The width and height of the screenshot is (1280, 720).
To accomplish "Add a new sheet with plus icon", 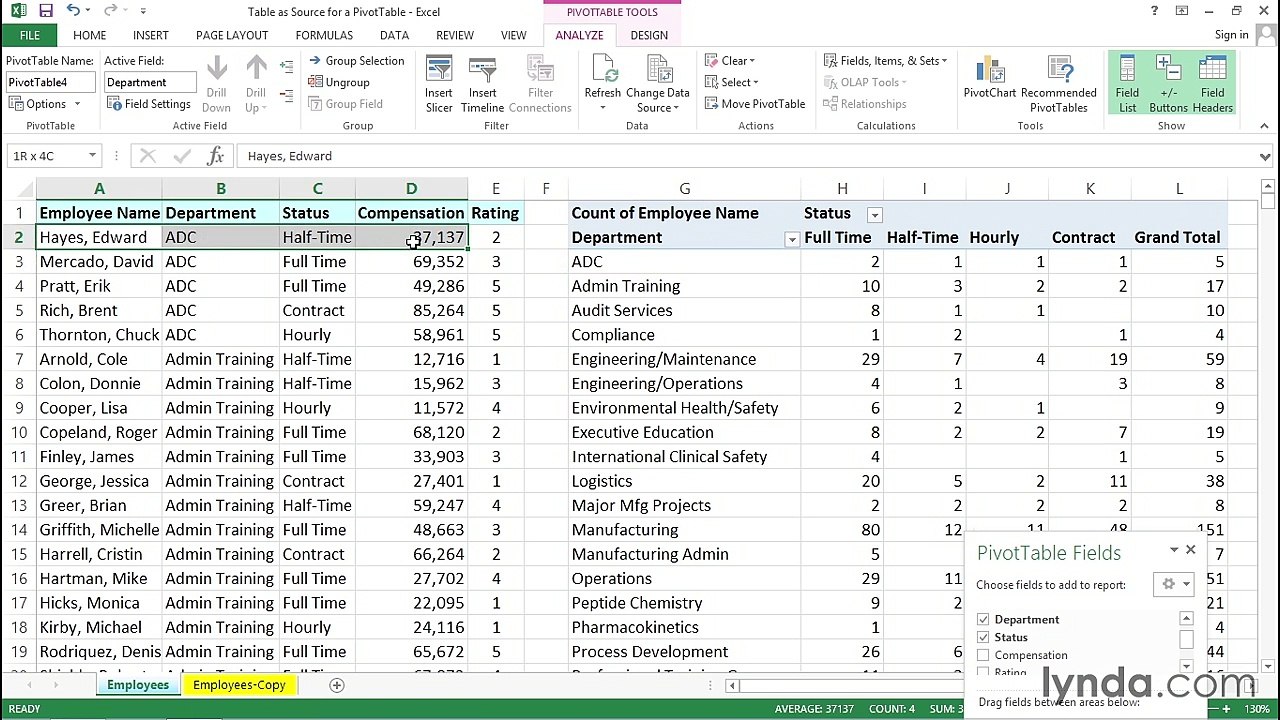I will [337, 685].
